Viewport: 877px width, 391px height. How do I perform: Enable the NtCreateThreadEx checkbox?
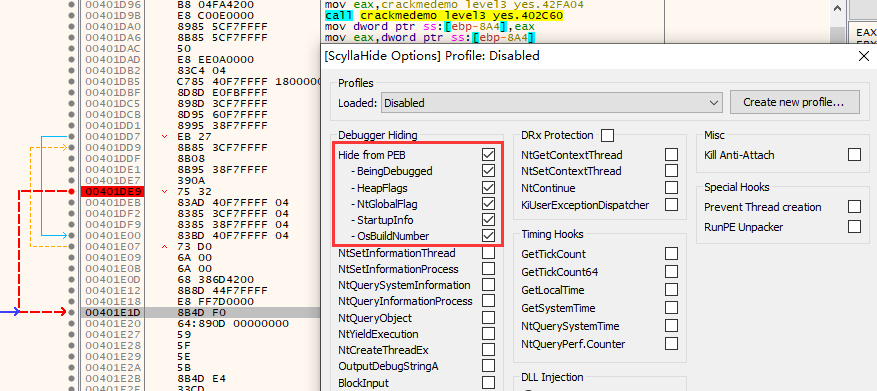(488, 350)
